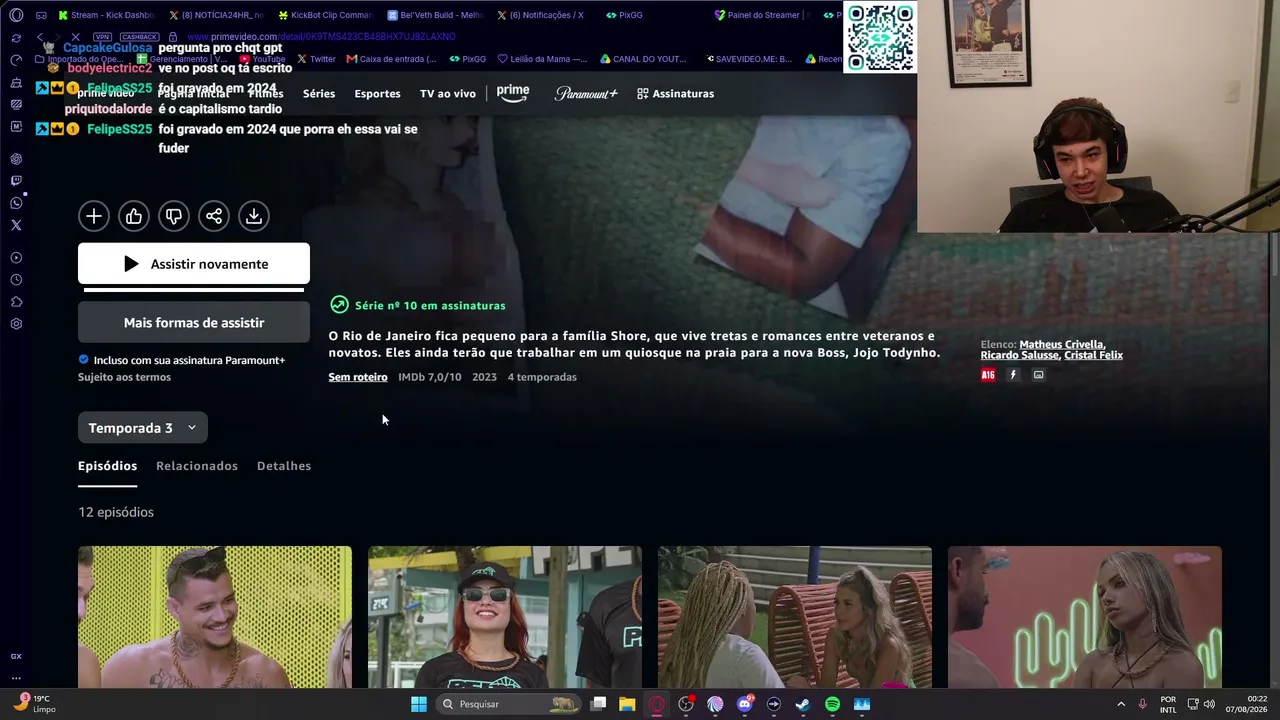Open the SAVEVIDEO.ME bookmark
1280x720 pixels.
[749, 59]
